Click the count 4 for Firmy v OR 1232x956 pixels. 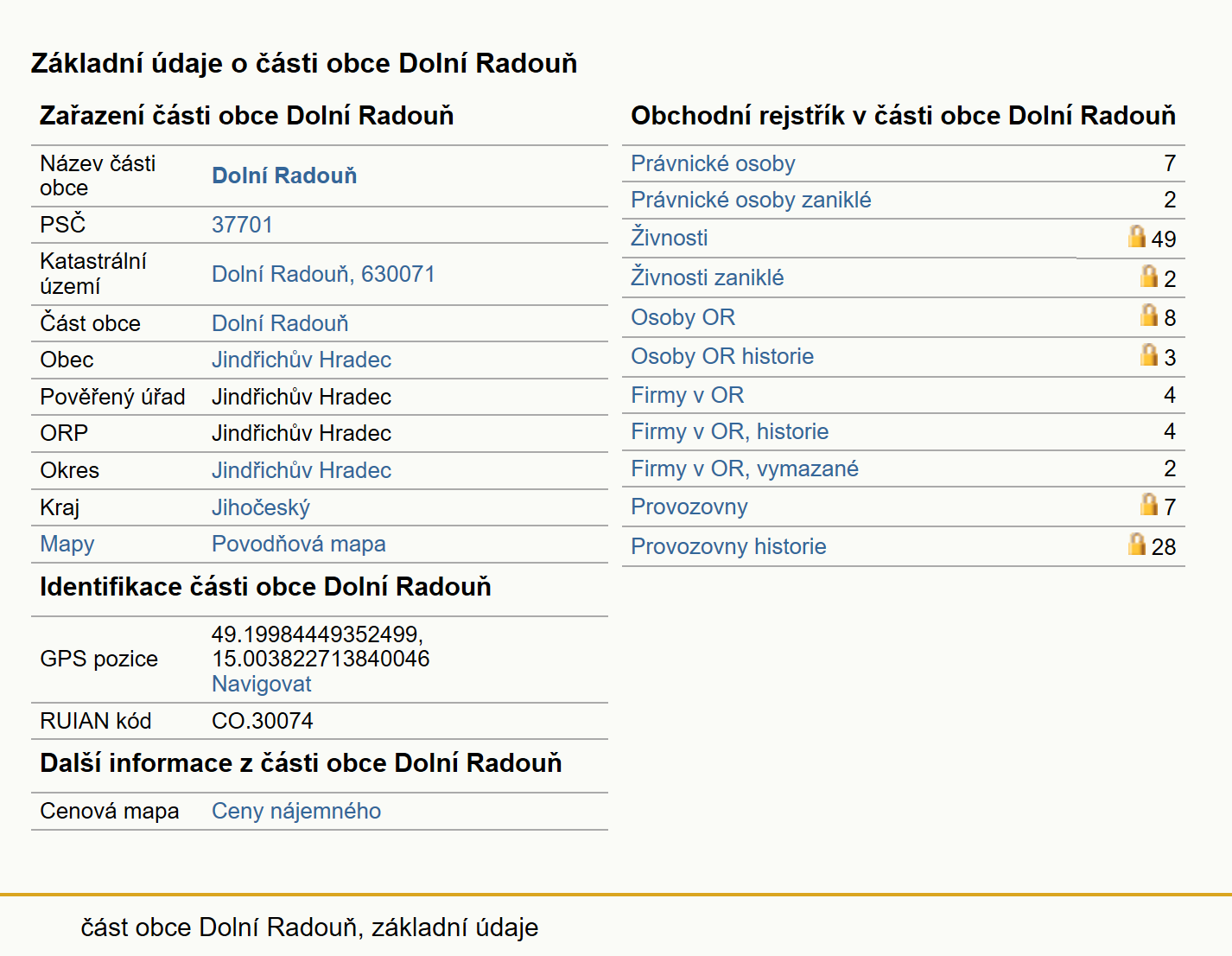[x=1170, y=395]
